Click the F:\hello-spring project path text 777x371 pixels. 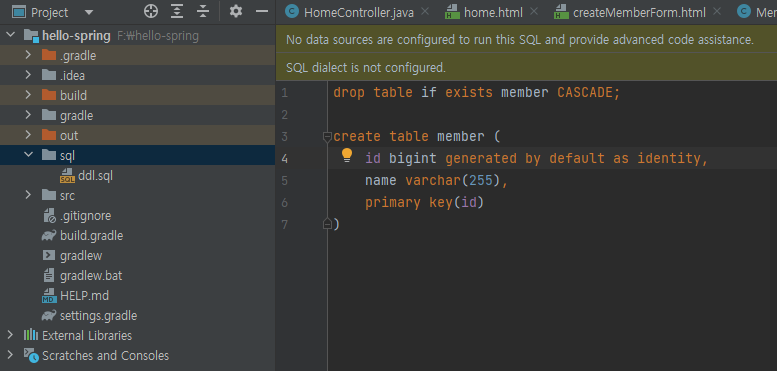point(158,36)
